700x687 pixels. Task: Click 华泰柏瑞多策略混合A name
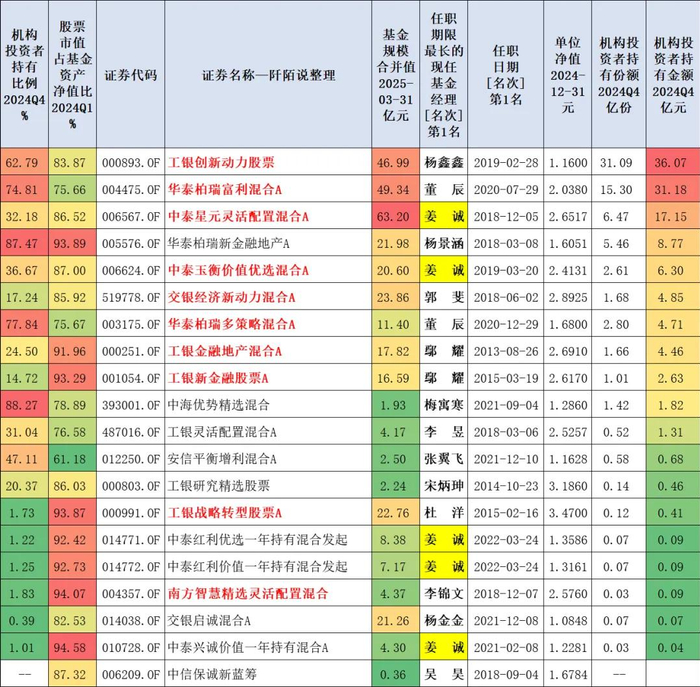(x=231, y=324)
